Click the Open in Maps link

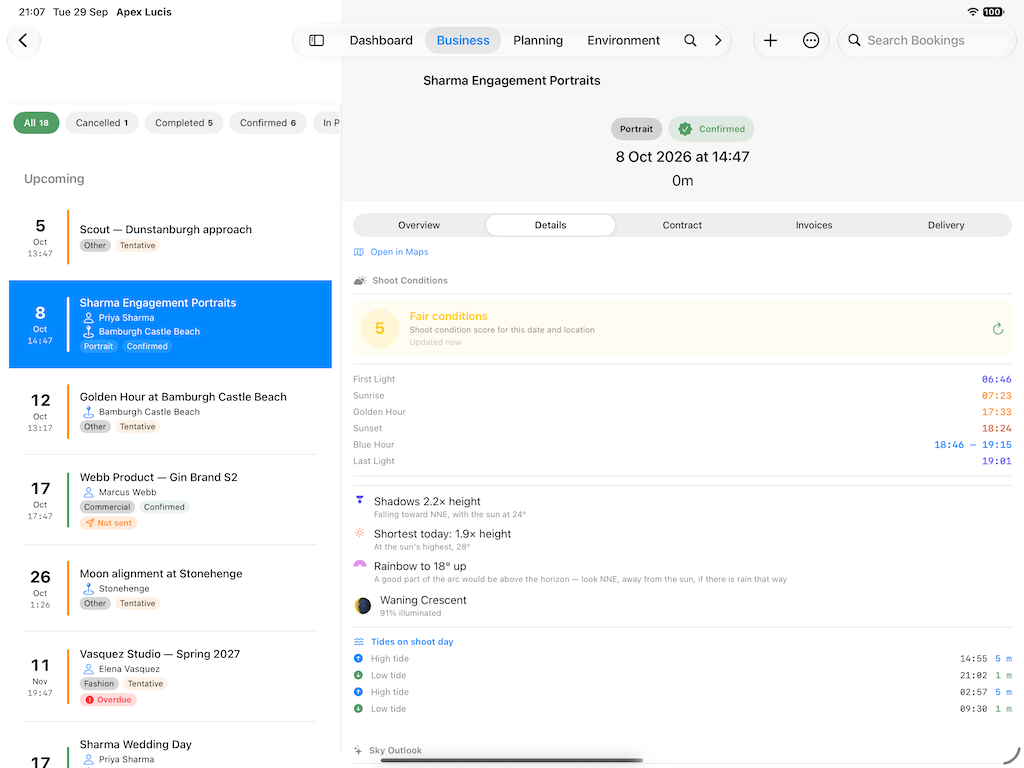(x=399, y=252)
